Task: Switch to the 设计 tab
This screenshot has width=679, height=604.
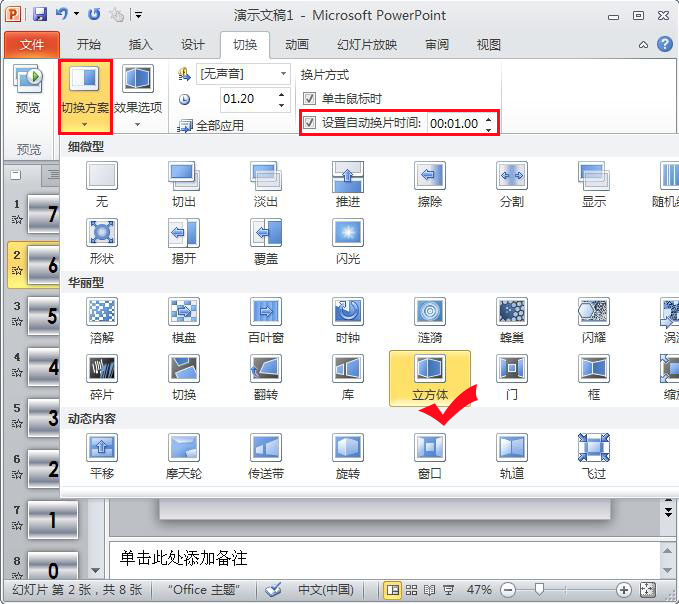Action: (192, 44)
